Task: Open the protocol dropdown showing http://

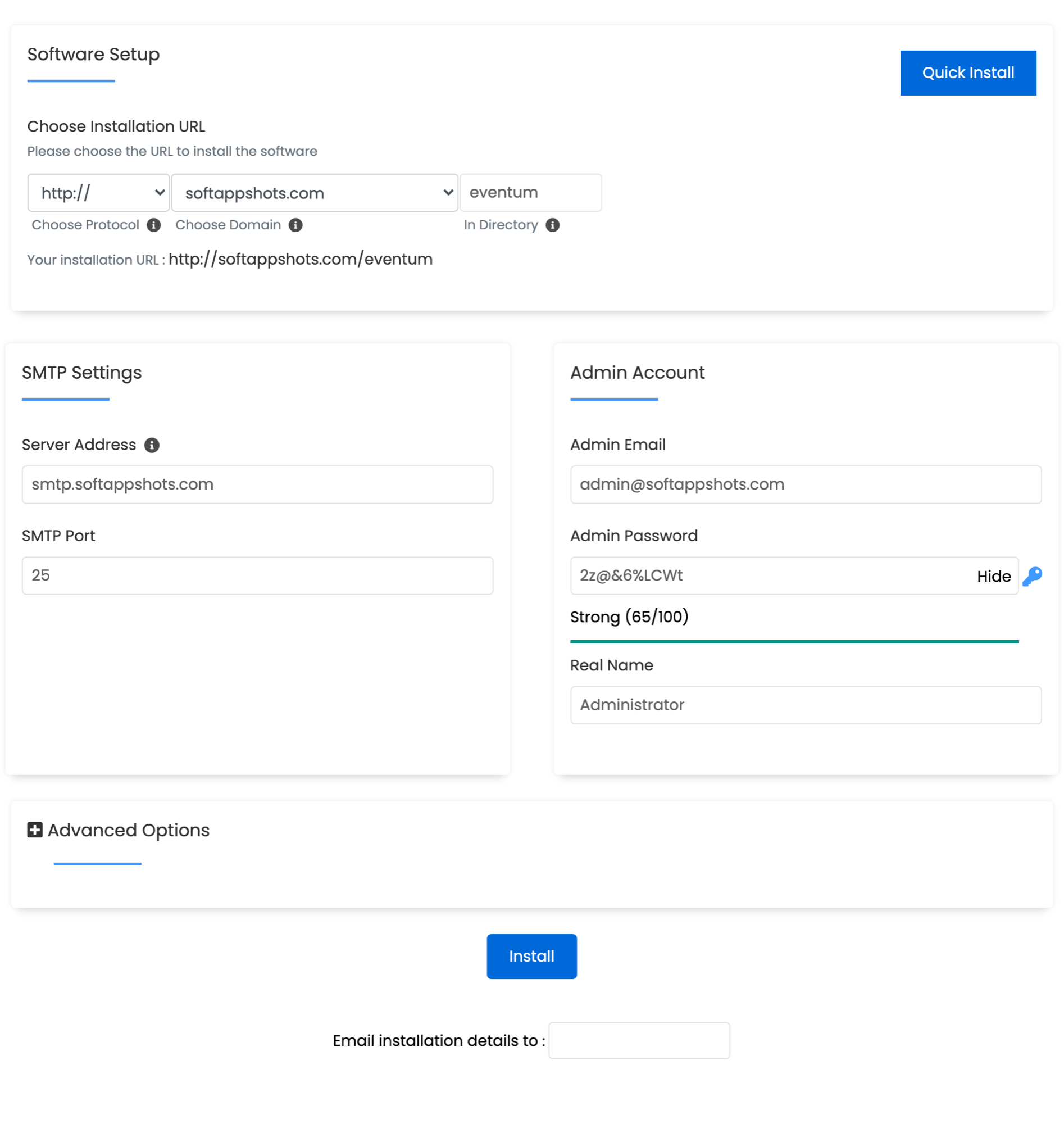Action: [x=98, y=192]
